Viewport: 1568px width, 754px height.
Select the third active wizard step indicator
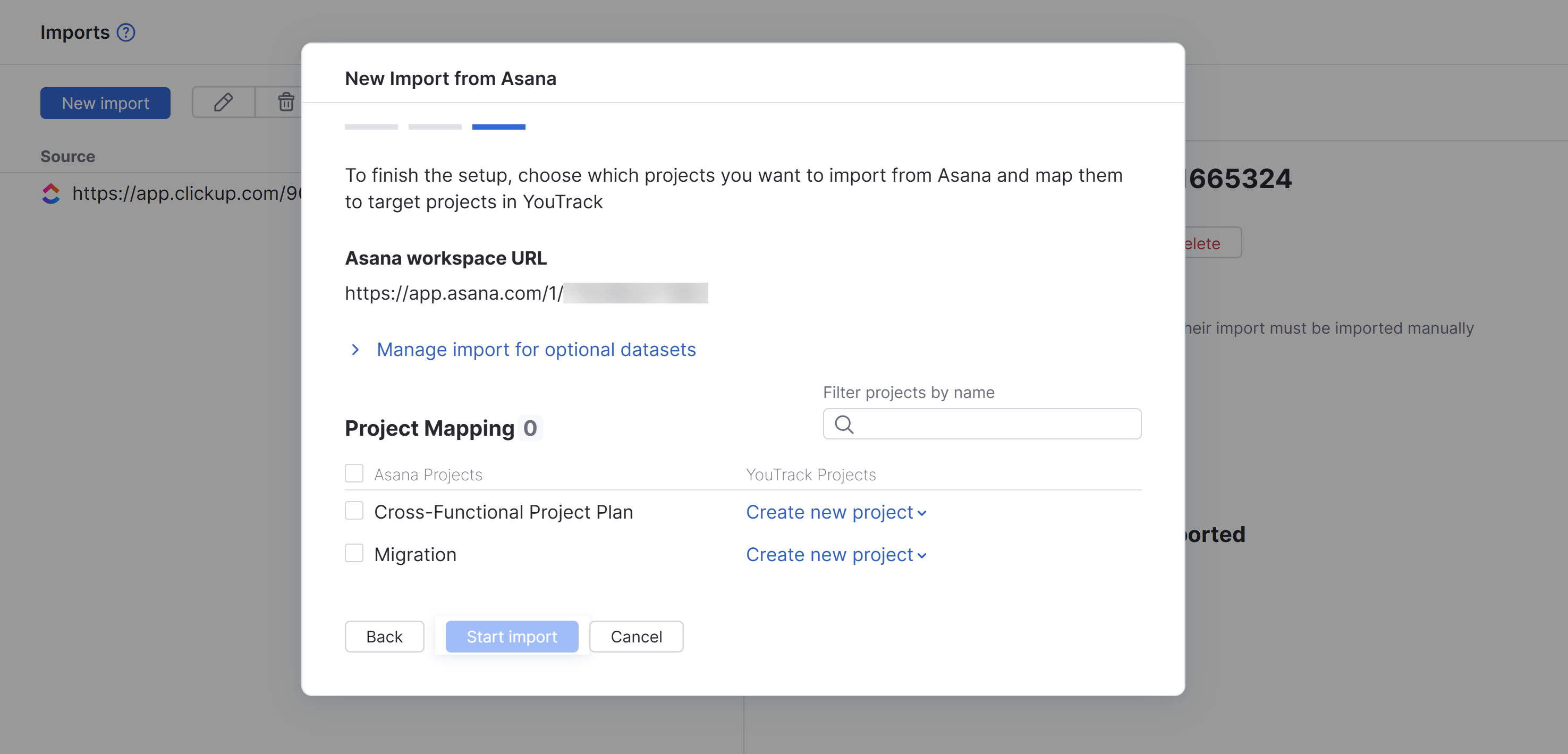tap(498, 127)
